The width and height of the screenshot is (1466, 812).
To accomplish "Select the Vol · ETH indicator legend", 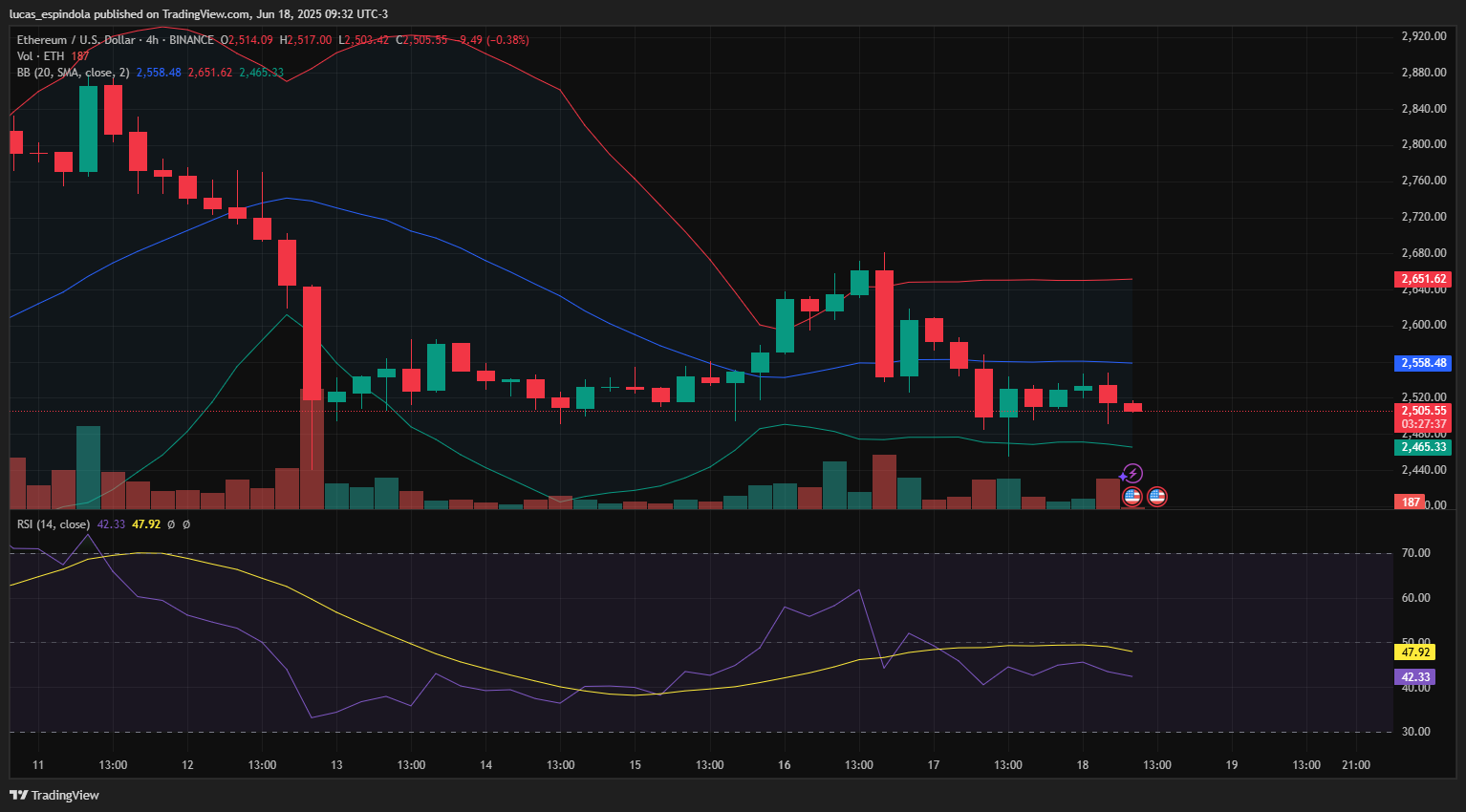I will click(40, 56).
